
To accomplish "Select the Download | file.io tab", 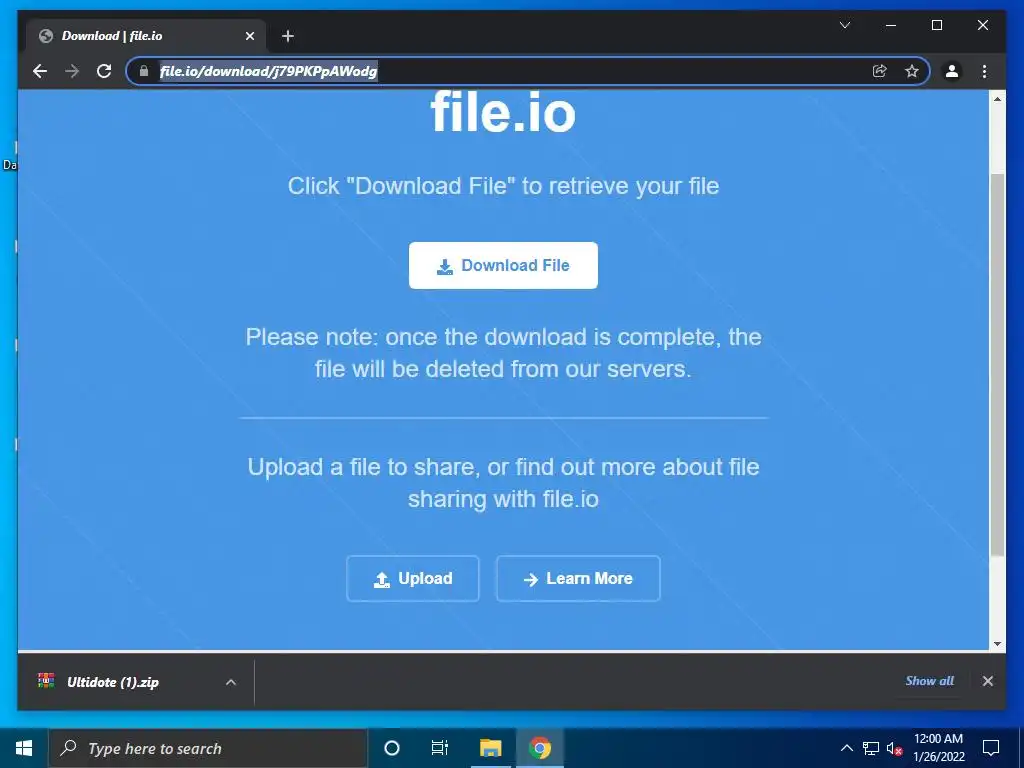I will click(x=145, y=36).
